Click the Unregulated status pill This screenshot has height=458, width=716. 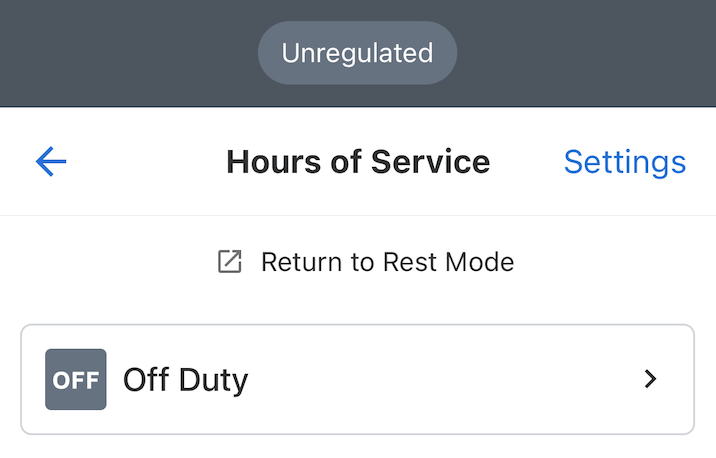(357, 53)
